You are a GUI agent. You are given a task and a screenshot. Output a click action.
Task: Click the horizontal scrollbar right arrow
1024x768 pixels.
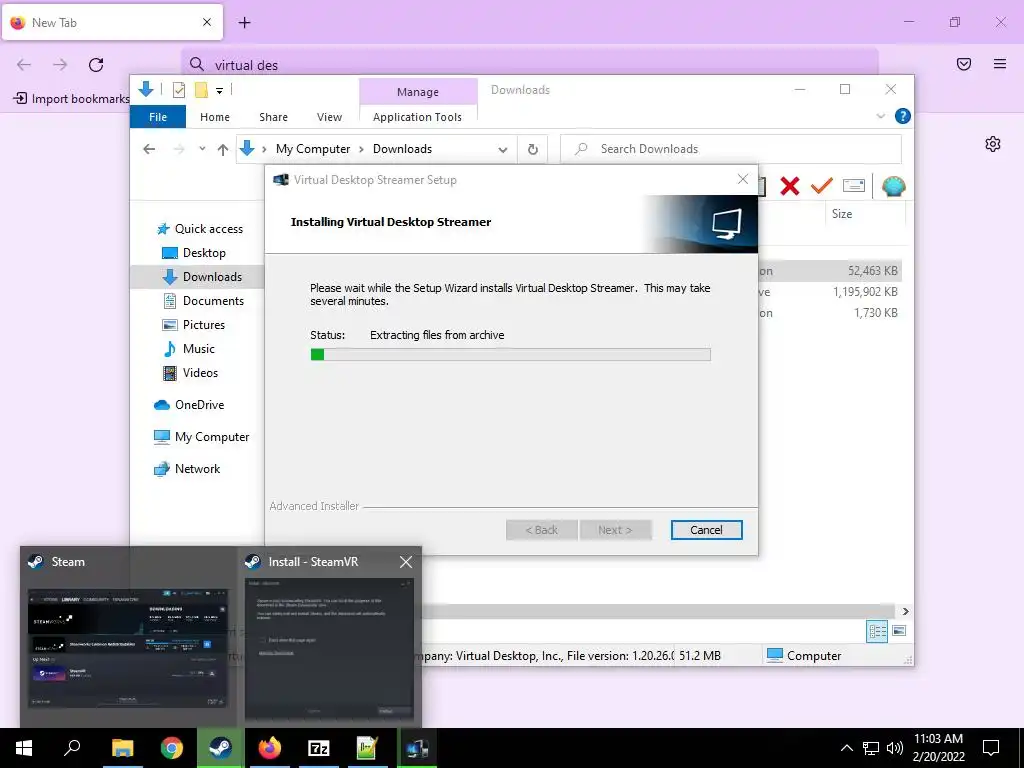[905, 611]
